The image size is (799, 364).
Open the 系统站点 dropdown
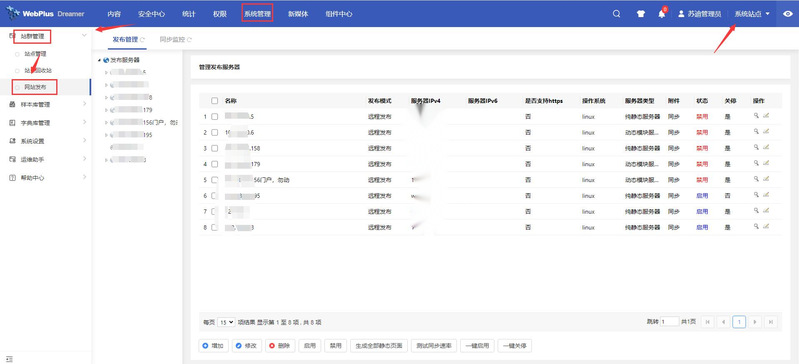click(x=752, y=14)
